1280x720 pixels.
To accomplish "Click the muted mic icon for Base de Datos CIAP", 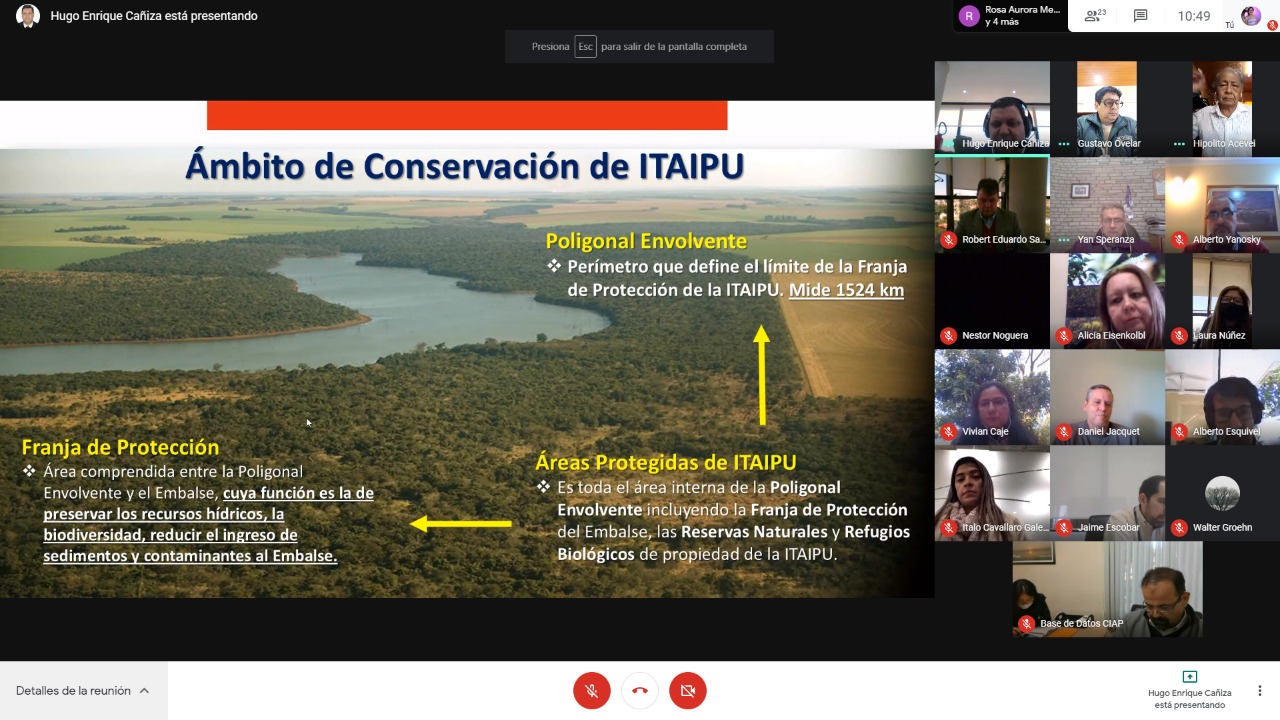I will (1026, 624).
